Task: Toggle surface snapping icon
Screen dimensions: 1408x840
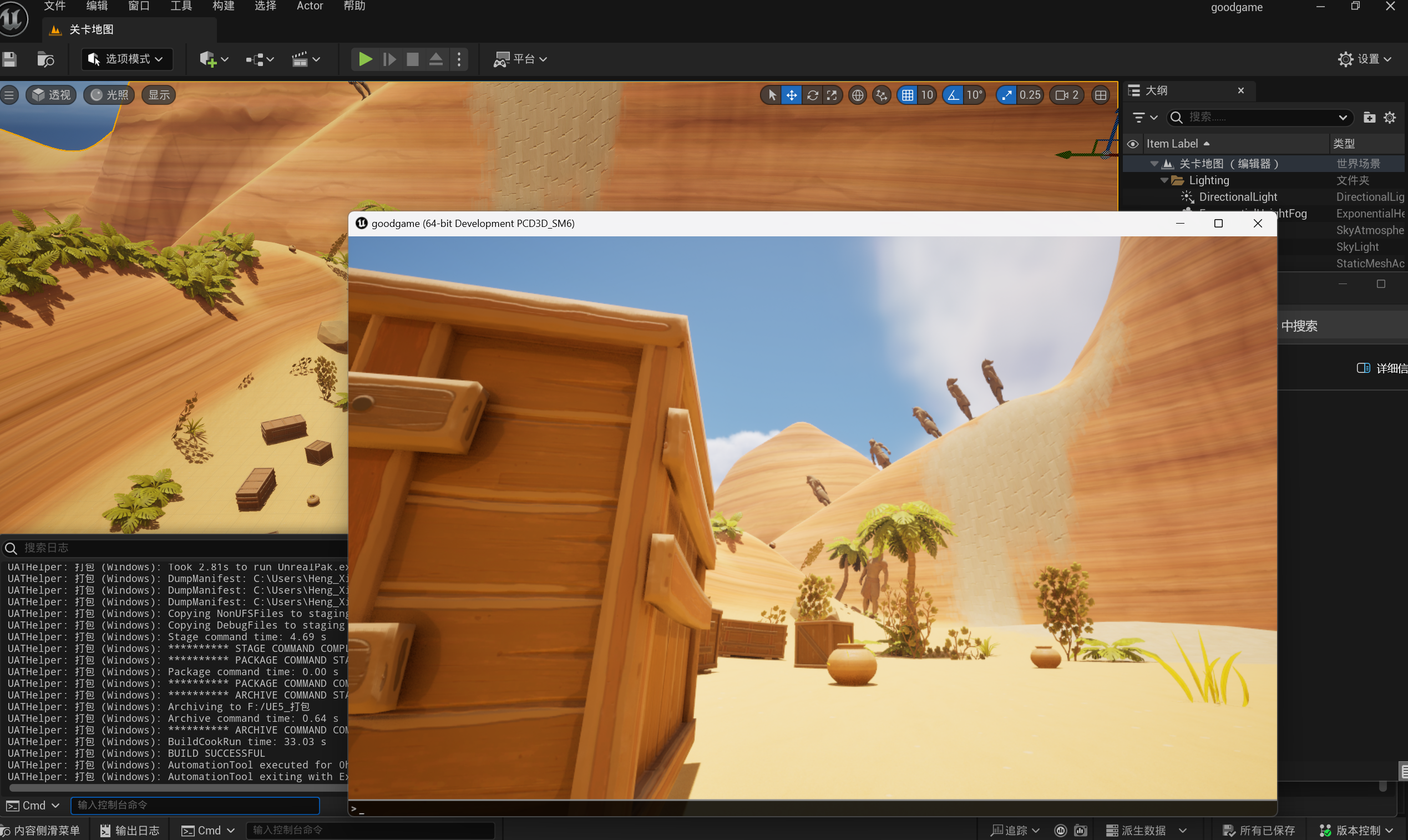Action: (881, 95)
